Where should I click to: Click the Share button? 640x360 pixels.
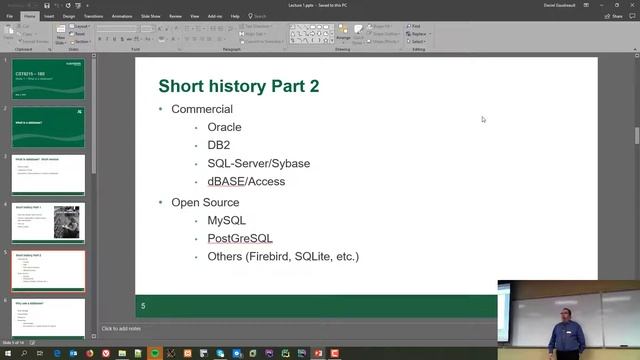pyautogui.click(x=613, y=16)
